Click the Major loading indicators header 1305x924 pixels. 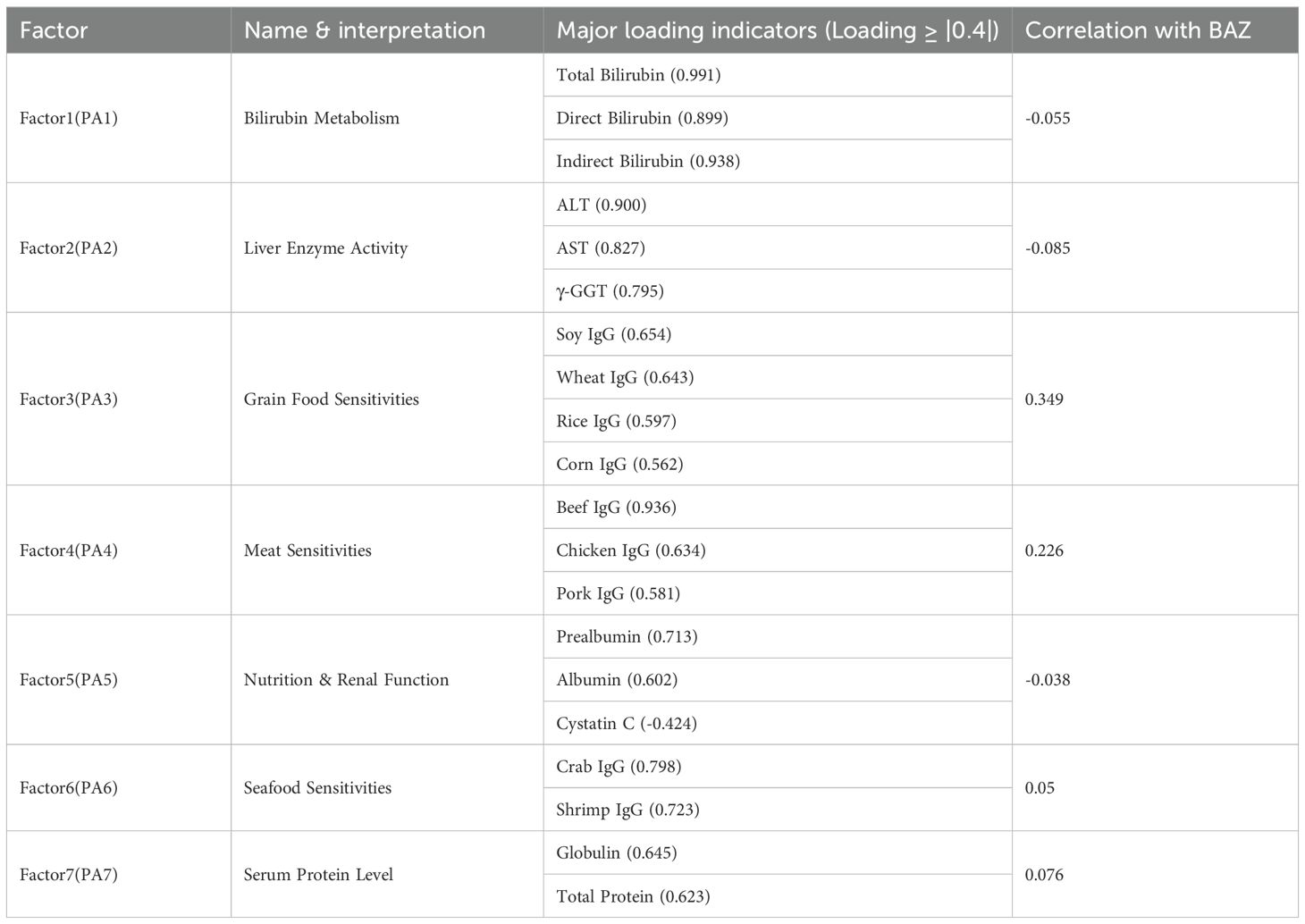point(777,30)
